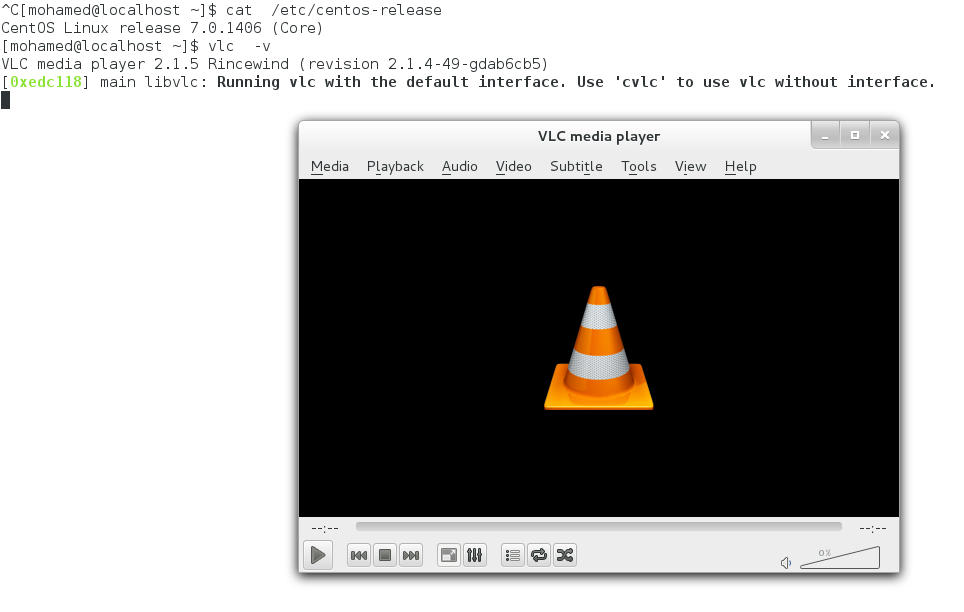The height and width of the screenshot is (612, 964).
Task: Open the Tools menu
Action: pos(639,167)
